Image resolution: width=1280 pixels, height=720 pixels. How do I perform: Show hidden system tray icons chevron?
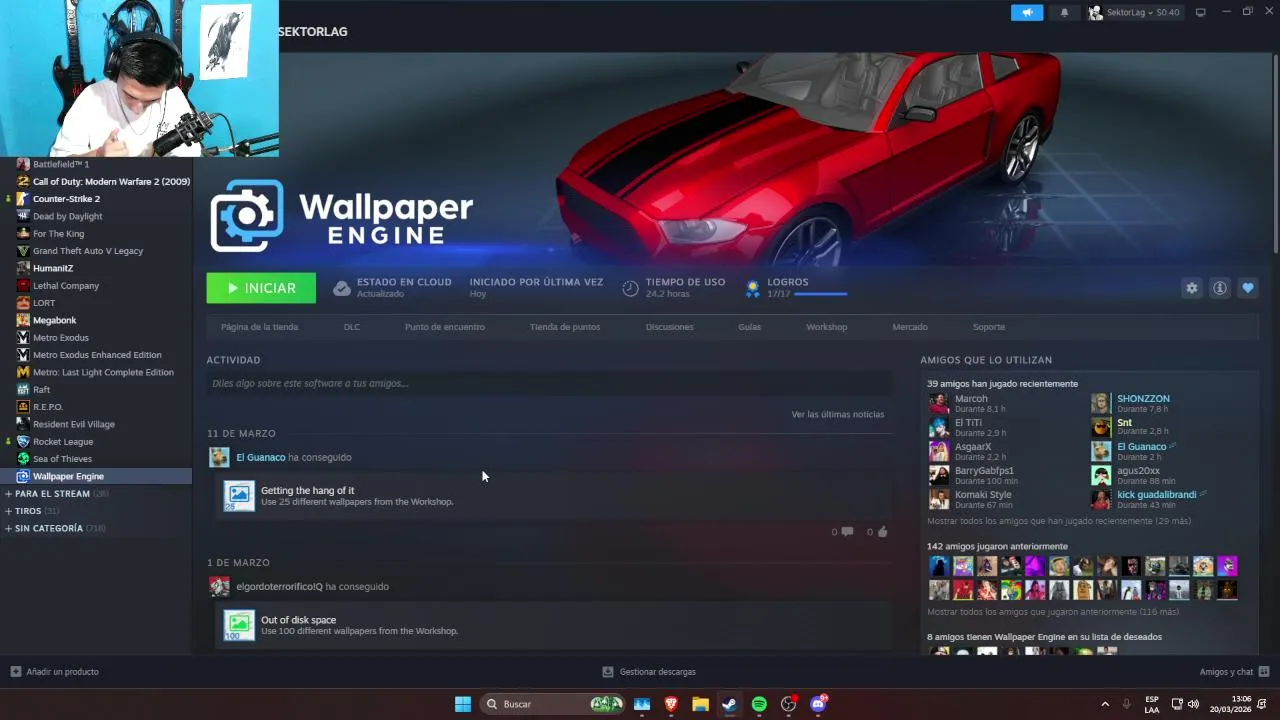click(x=1105, y=704)
